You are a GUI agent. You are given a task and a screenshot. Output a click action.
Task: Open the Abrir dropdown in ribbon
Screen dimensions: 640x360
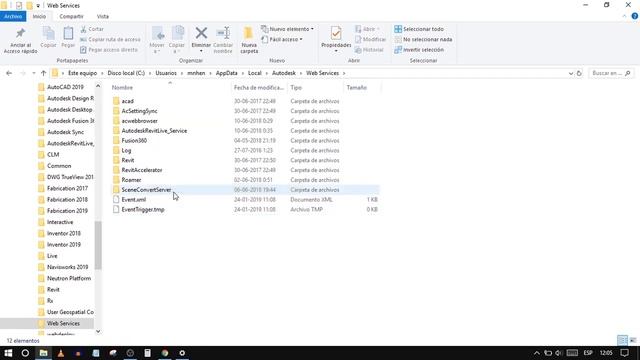pyautogui.click(x=368, y=29)
